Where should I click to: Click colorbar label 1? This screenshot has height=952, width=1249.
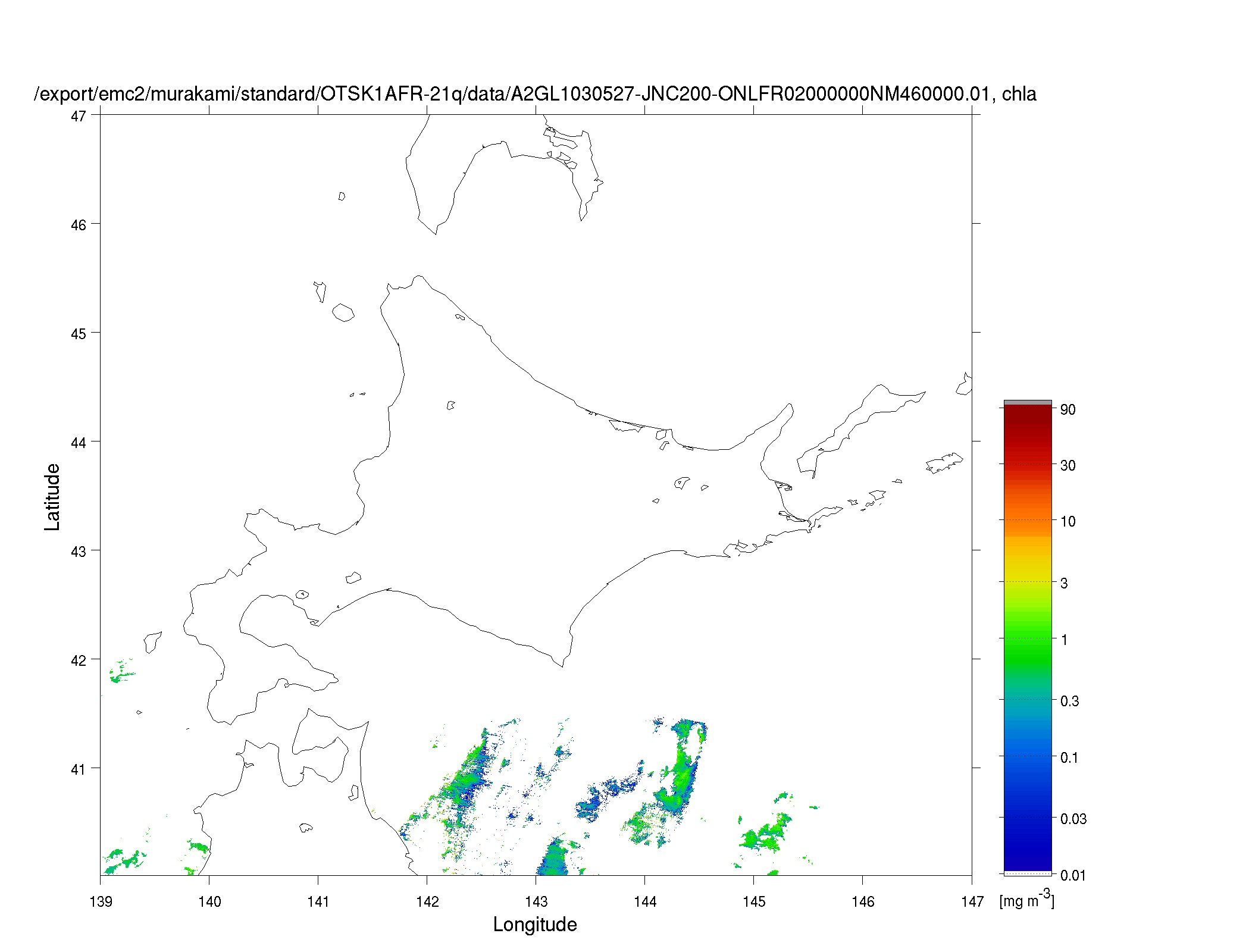pos(1064,640)
